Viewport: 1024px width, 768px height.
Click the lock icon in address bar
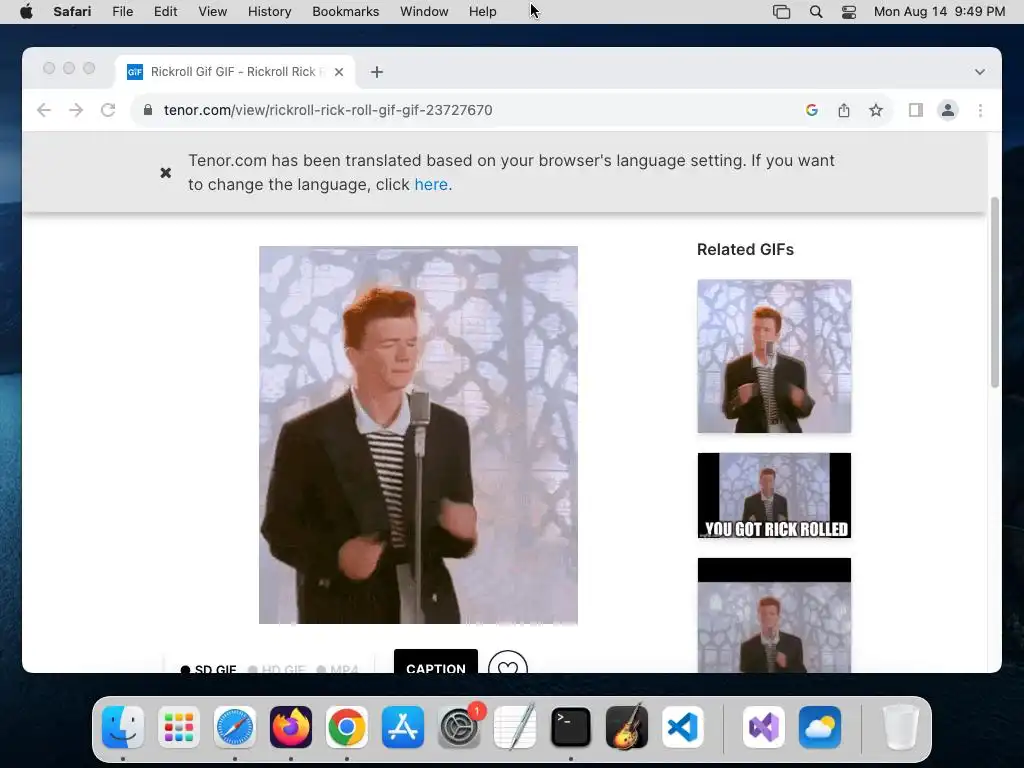click(x=148, y=110)
